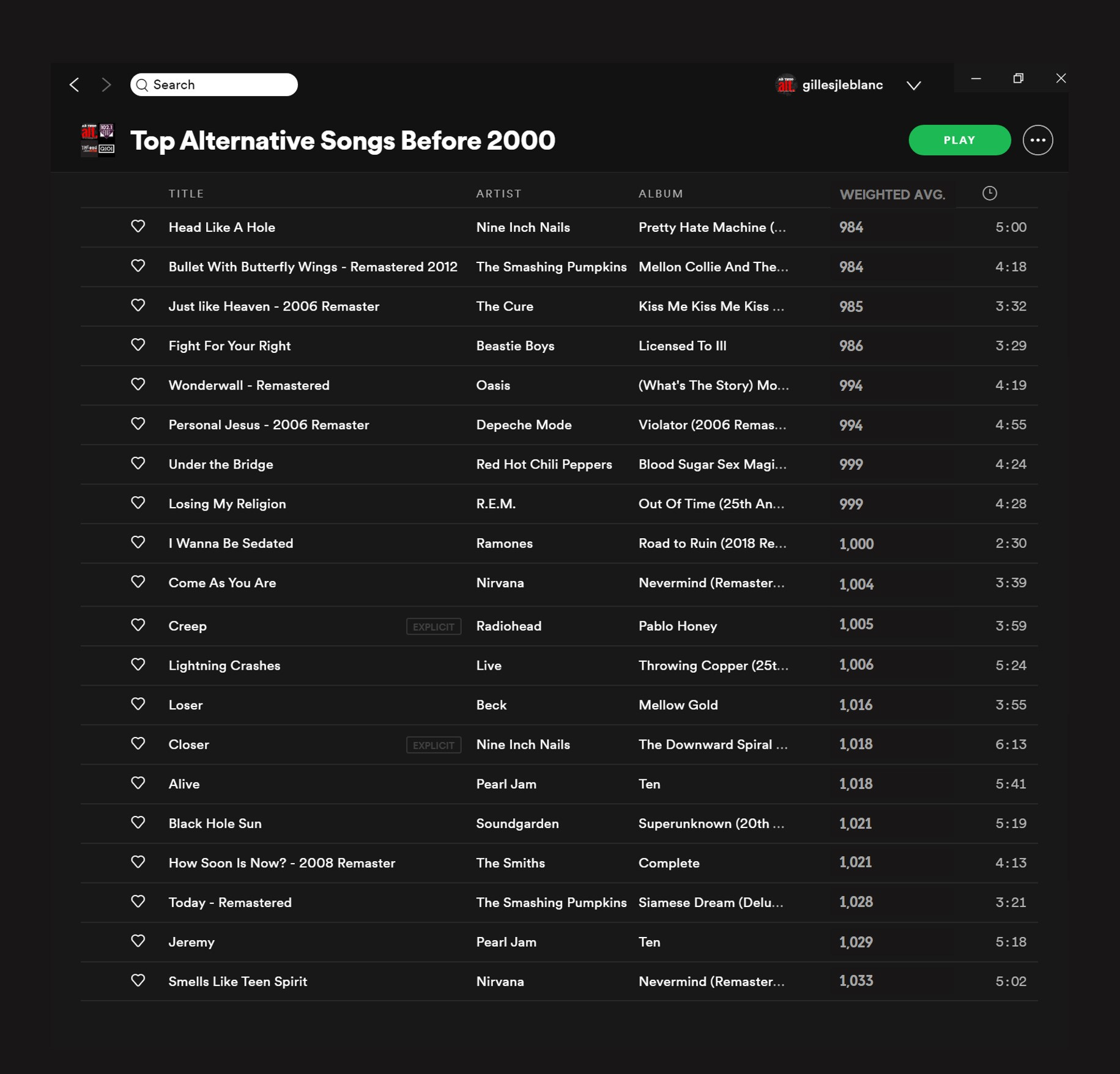Open artist Soundgarden

point(517,824)
